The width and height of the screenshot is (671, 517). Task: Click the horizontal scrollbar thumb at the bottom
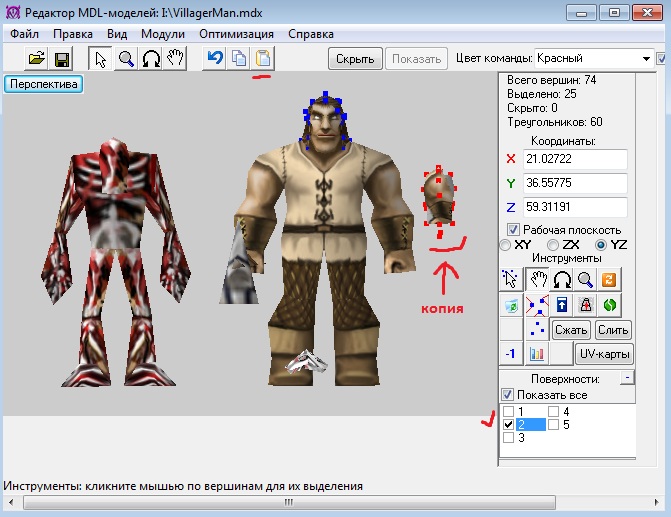pyautogui.click(x=289, y=502)
